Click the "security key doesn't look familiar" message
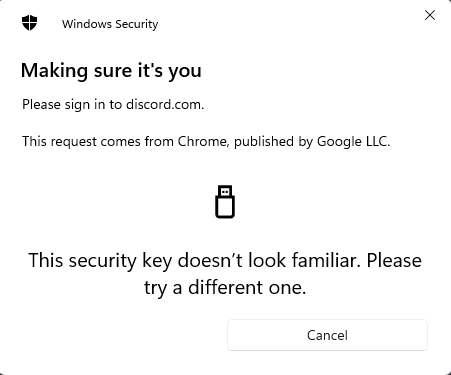The height and width of the screenshot is (375, 451). coord(225,260)
